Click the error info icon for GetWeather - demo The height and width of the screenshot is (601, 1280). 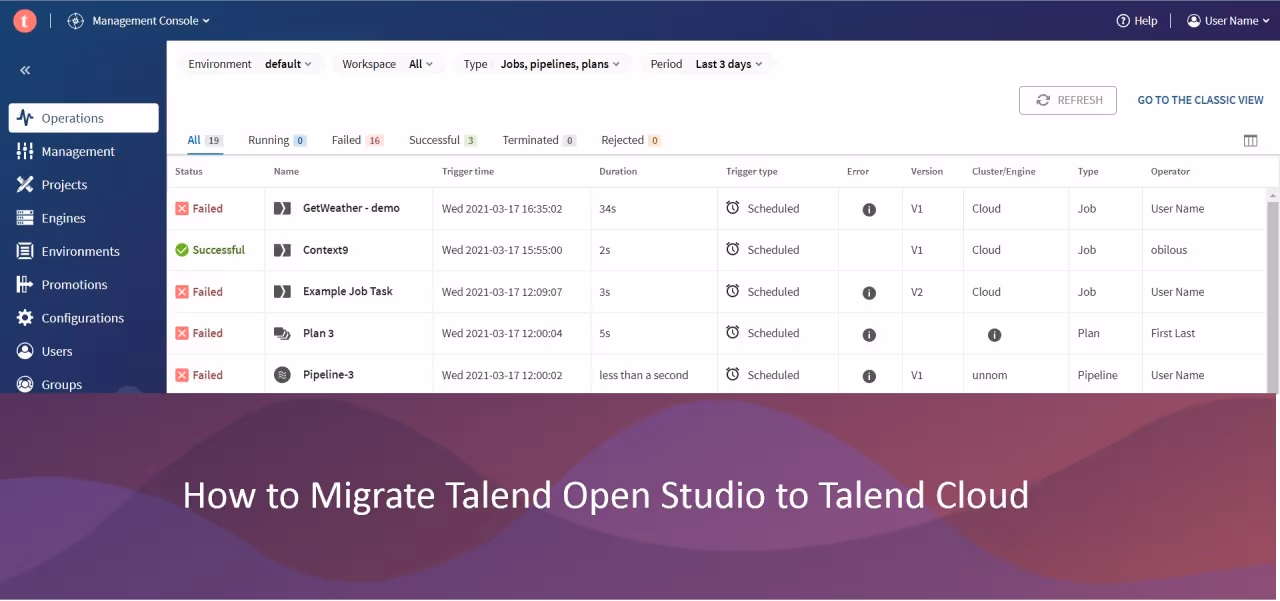[x=869, y=209]
